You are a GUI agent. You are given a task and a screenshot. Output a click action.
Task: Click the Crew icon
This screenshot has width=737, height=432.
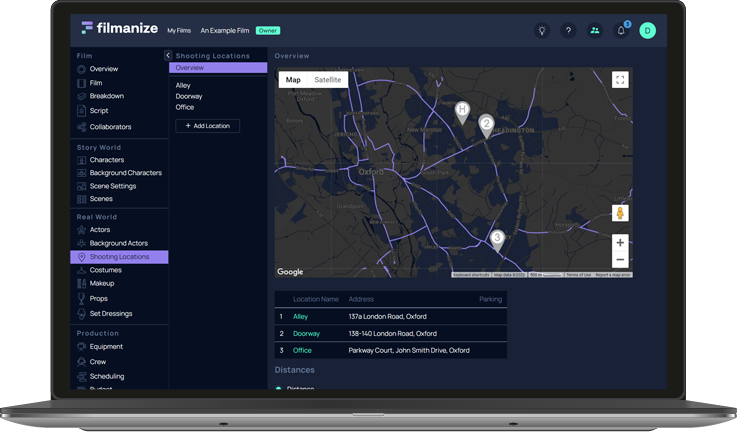pos(81,362)
